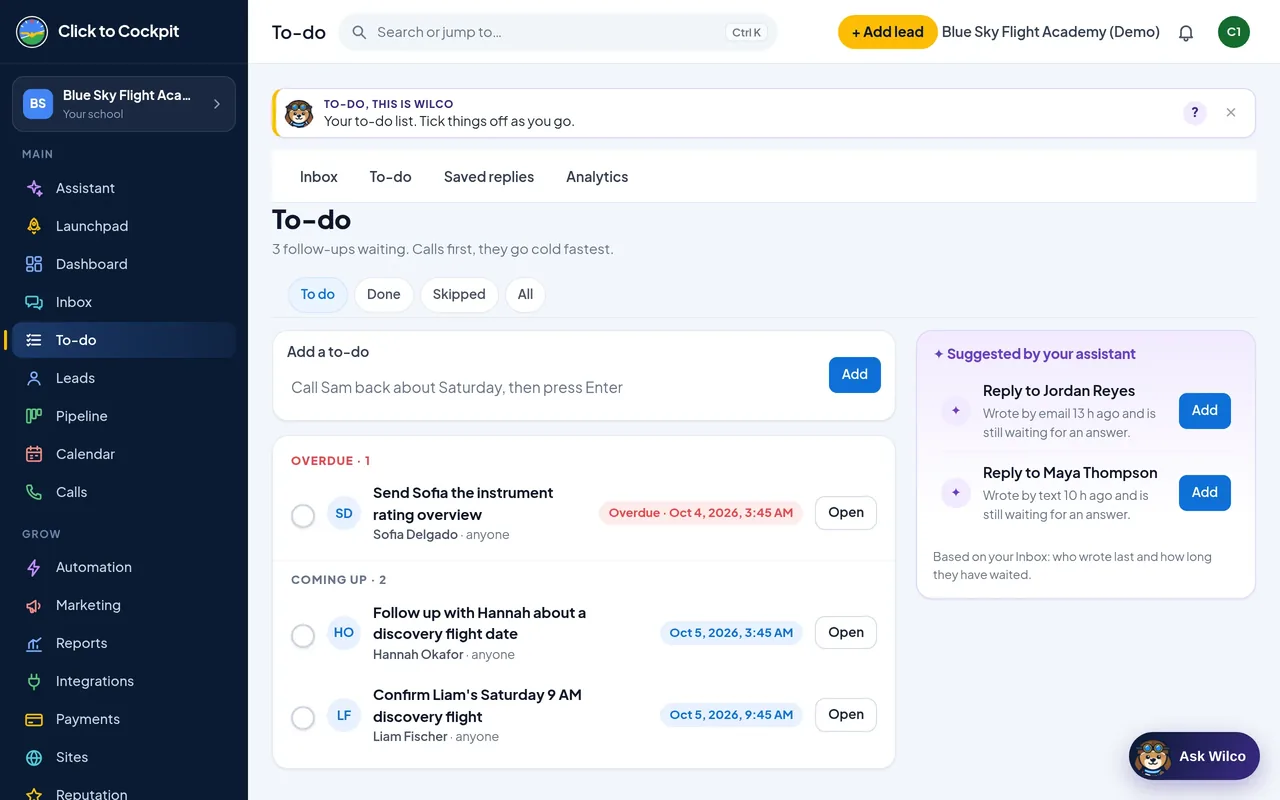Open the Ask Wilco chat button

point(1194,756)
